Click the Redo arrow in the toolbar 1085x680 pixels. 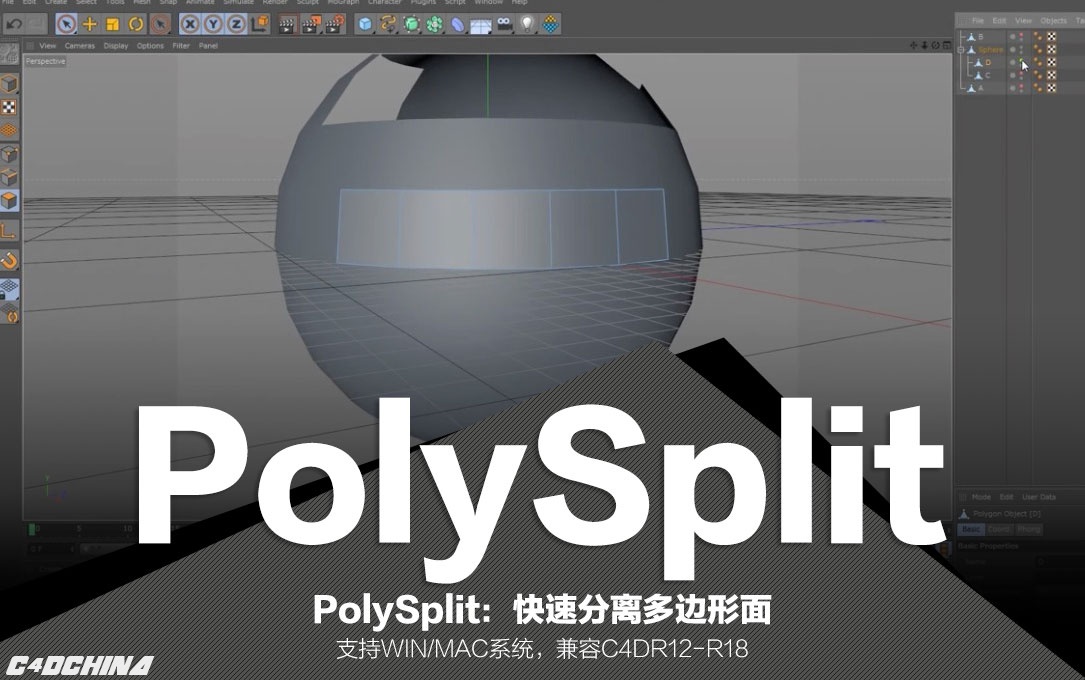(x=35, y=24)
